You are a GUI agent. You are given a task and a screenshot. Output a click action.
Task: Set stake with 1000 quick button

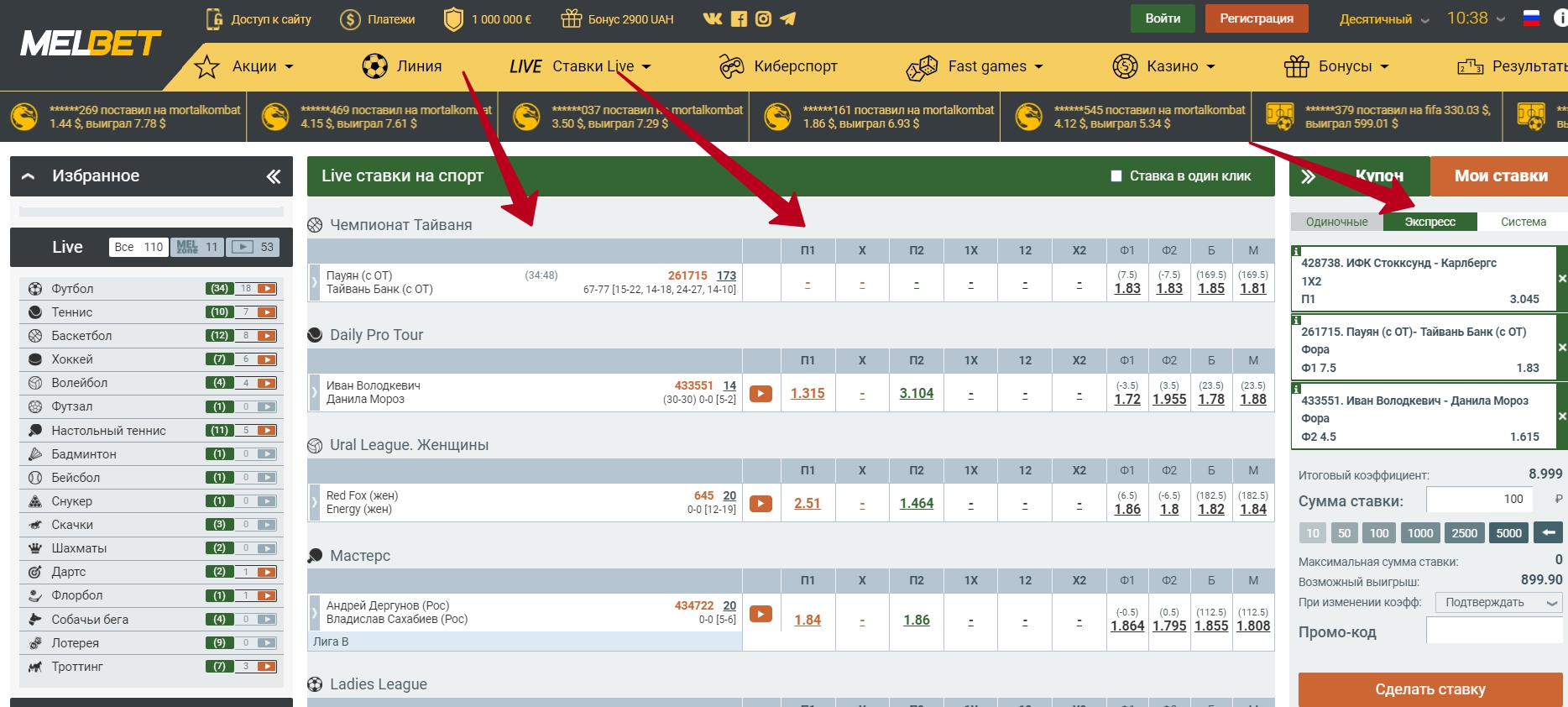coord(1420,532)
